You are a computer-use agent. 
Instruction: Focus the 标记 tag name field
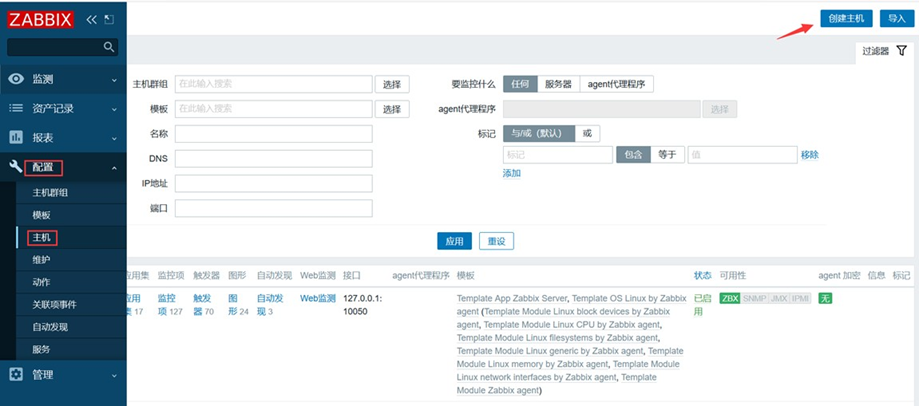click(x=558, y=155)
